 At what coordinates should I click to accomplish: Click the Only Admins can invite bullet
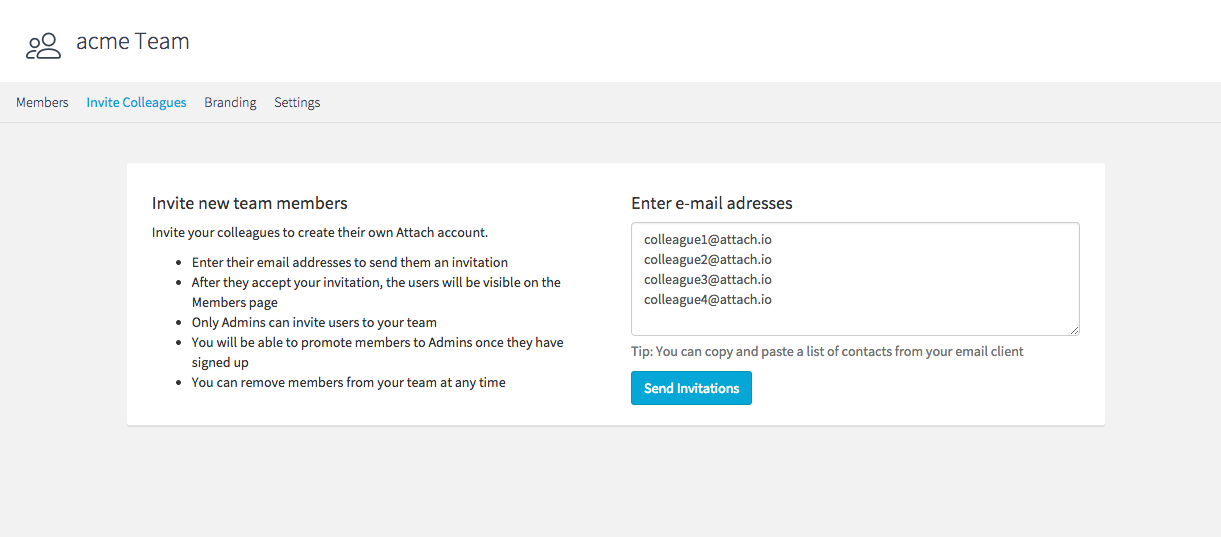click(314, 322)
